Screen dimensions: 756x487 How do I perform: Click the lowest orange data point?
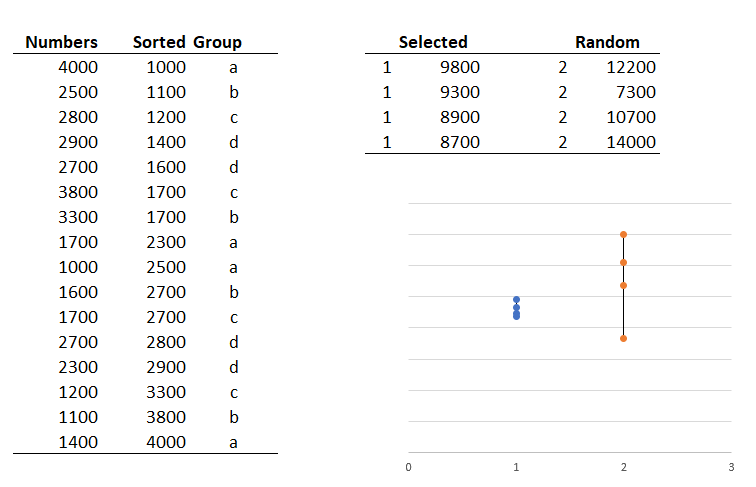pos(623,338)
